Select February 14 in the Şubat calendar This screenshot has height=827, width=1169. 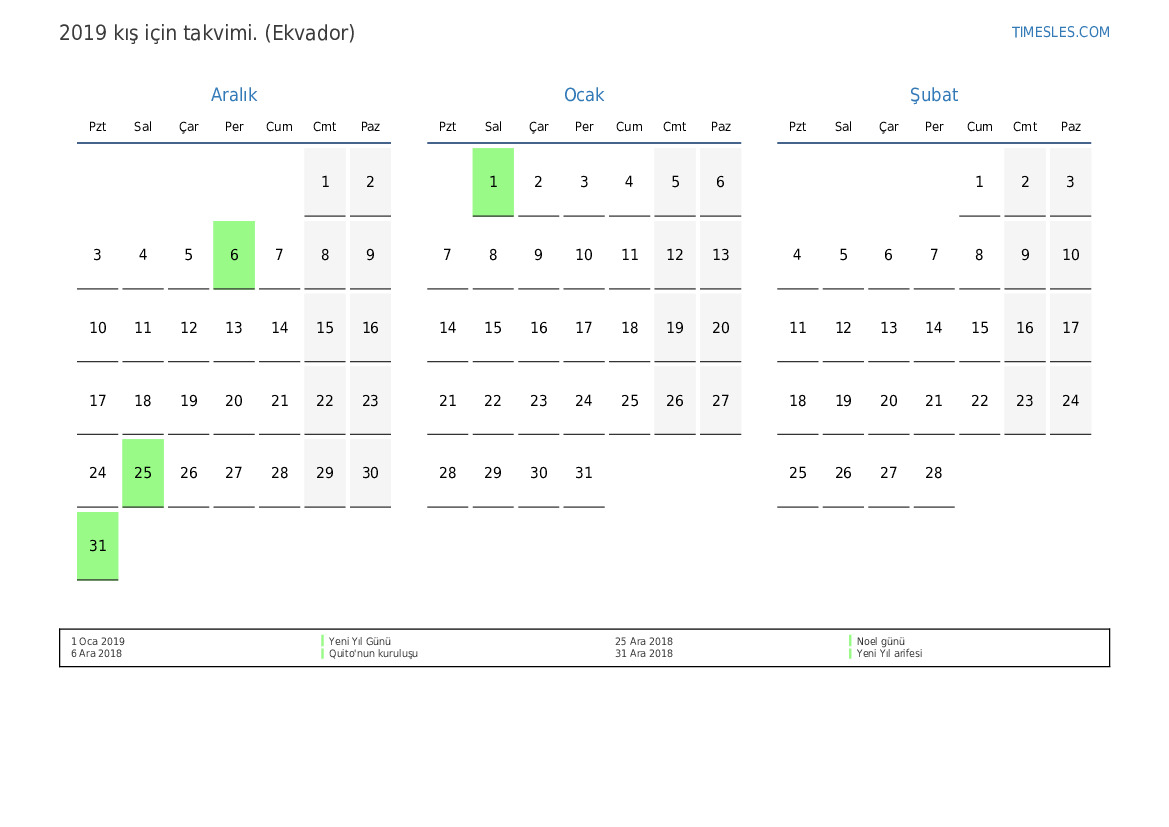(x=934, y=328)
